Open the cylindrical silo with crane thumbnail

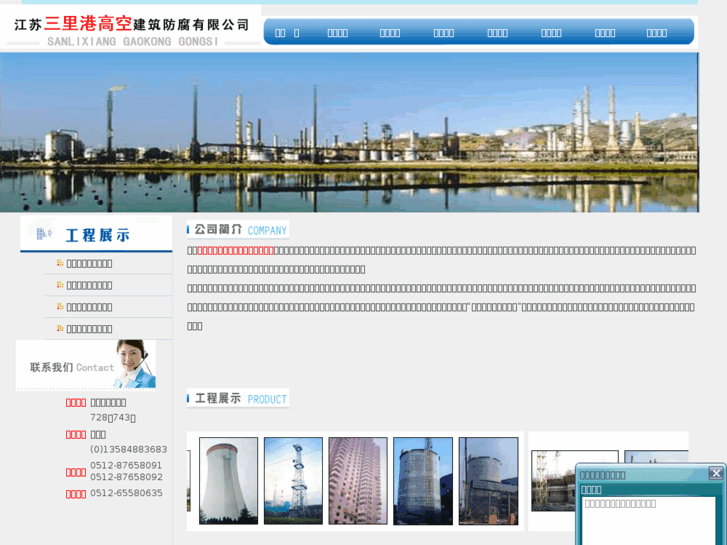click(423, 481)
